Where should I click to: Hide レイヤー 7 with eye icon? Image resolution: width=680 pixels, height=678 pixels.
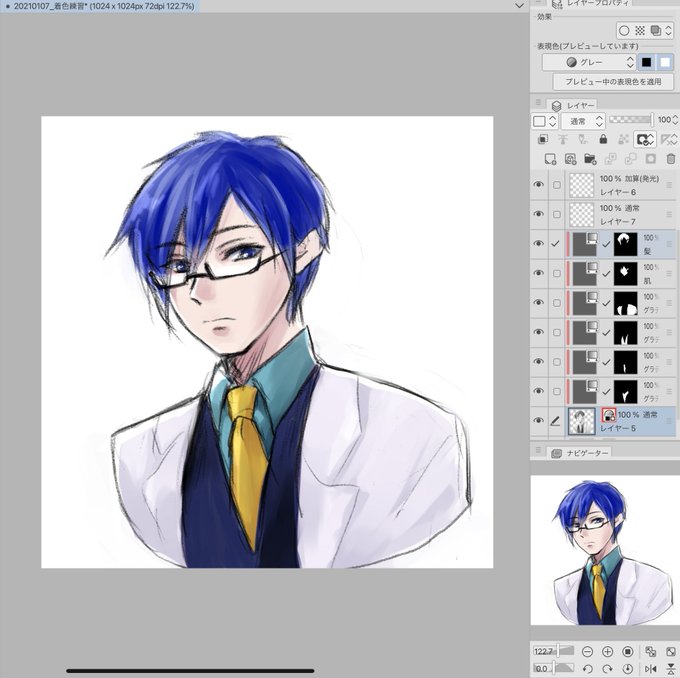(x=539, y=214)
